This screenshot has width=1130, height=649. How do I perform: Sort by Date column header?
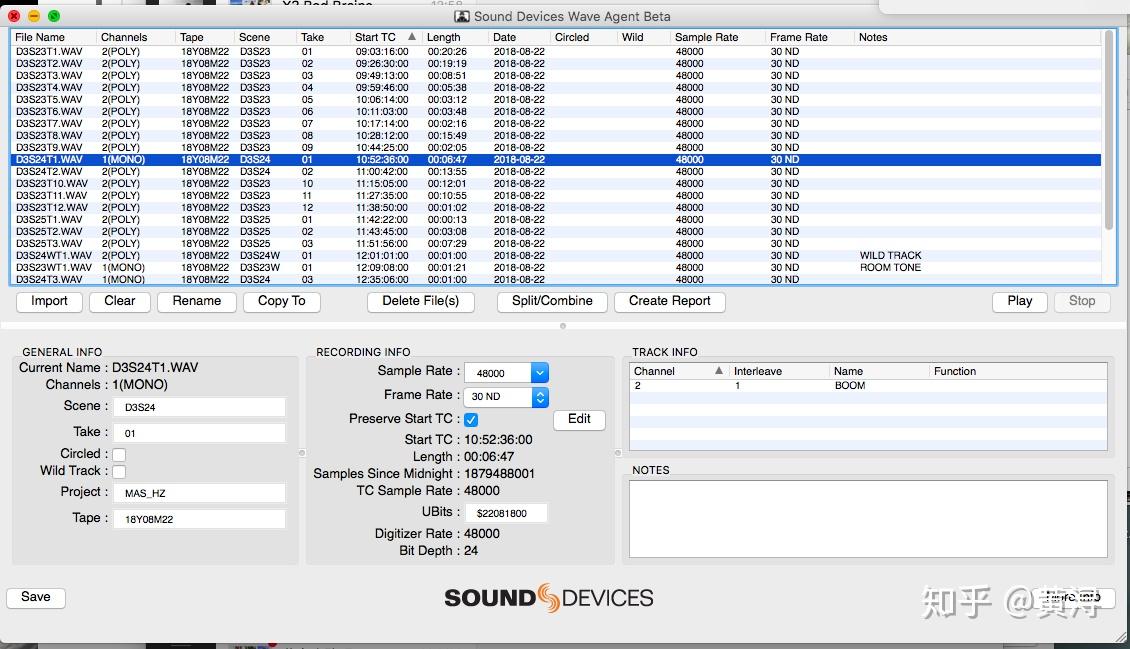[x=519, y=37]
